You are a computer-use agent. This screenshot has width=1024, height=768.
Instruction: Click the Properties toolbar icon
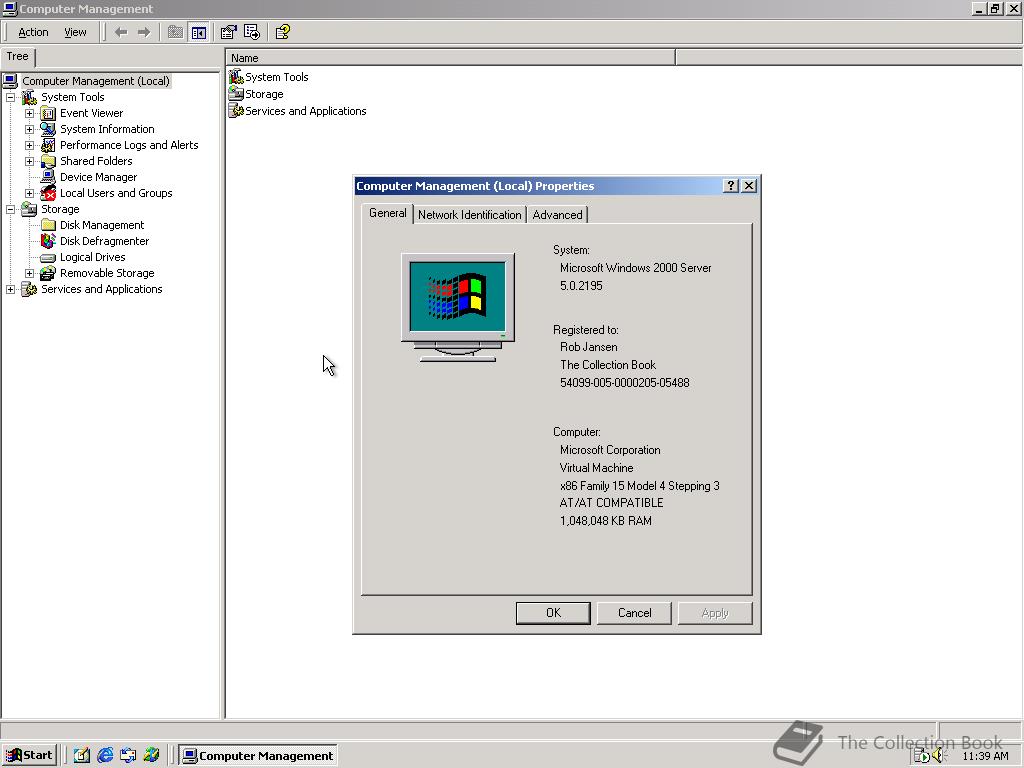click(x=228, y=32)
